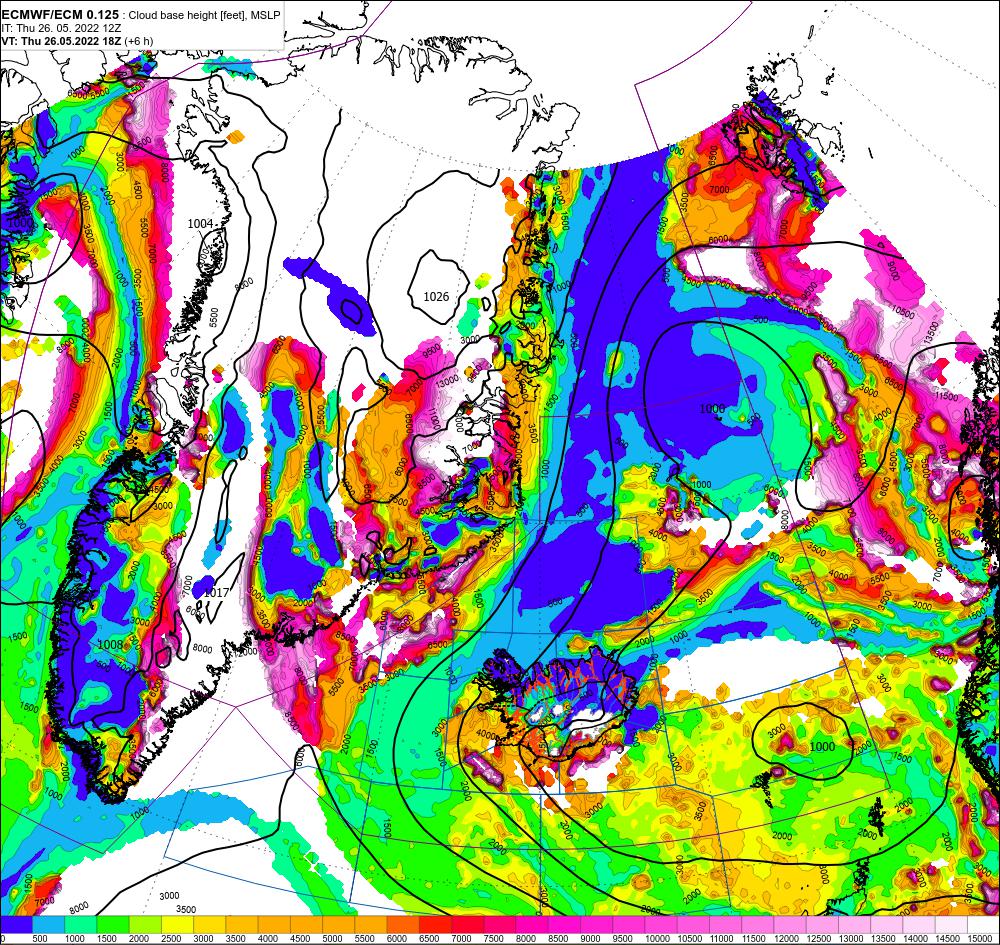Pick the legend swatch between 14500 and 15000
Image resolution: width=1000 pixels, height=945 pixels.
(x=952, y=926)
